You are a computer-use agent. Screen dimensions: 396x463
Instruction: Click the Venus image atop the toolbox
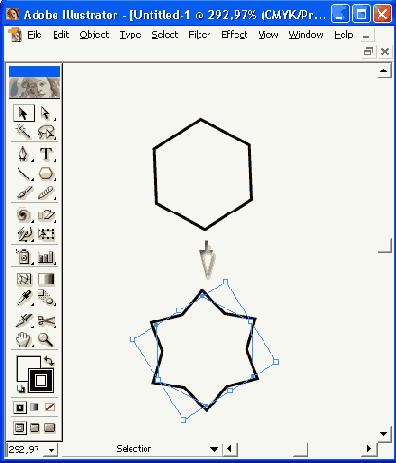(34, 88)
